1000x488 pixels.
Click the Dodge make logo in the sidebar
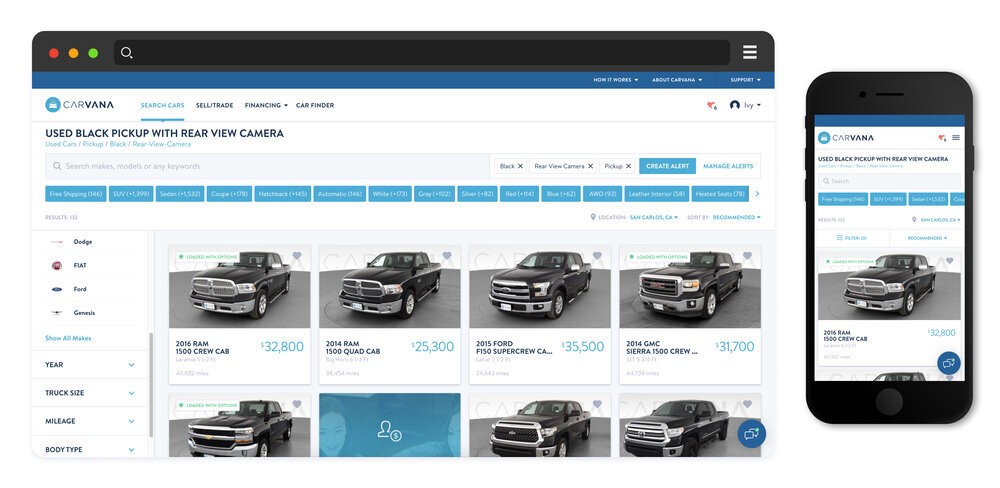tap(57, 242)
